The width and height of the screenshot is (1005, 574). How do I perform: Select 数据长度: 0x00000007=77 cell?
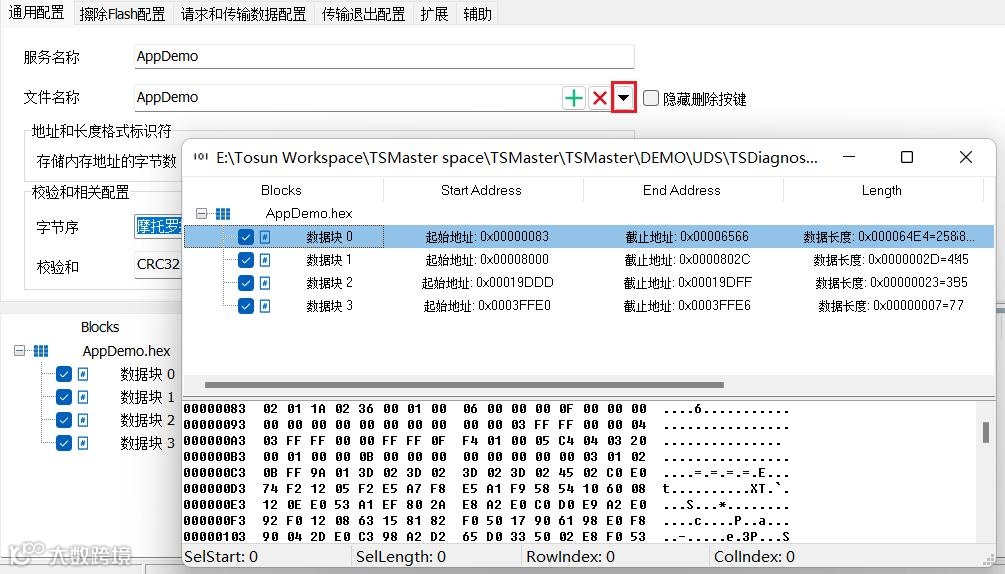[891, 306]
